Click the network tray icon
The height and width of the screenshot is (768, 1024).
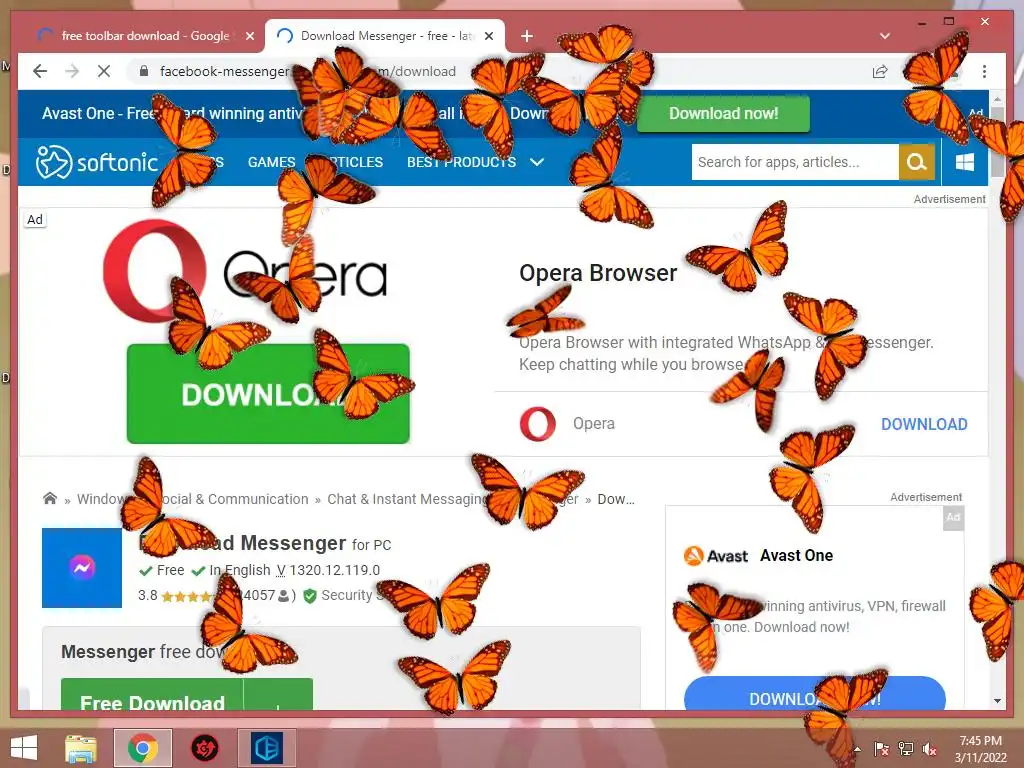[905, 749]
